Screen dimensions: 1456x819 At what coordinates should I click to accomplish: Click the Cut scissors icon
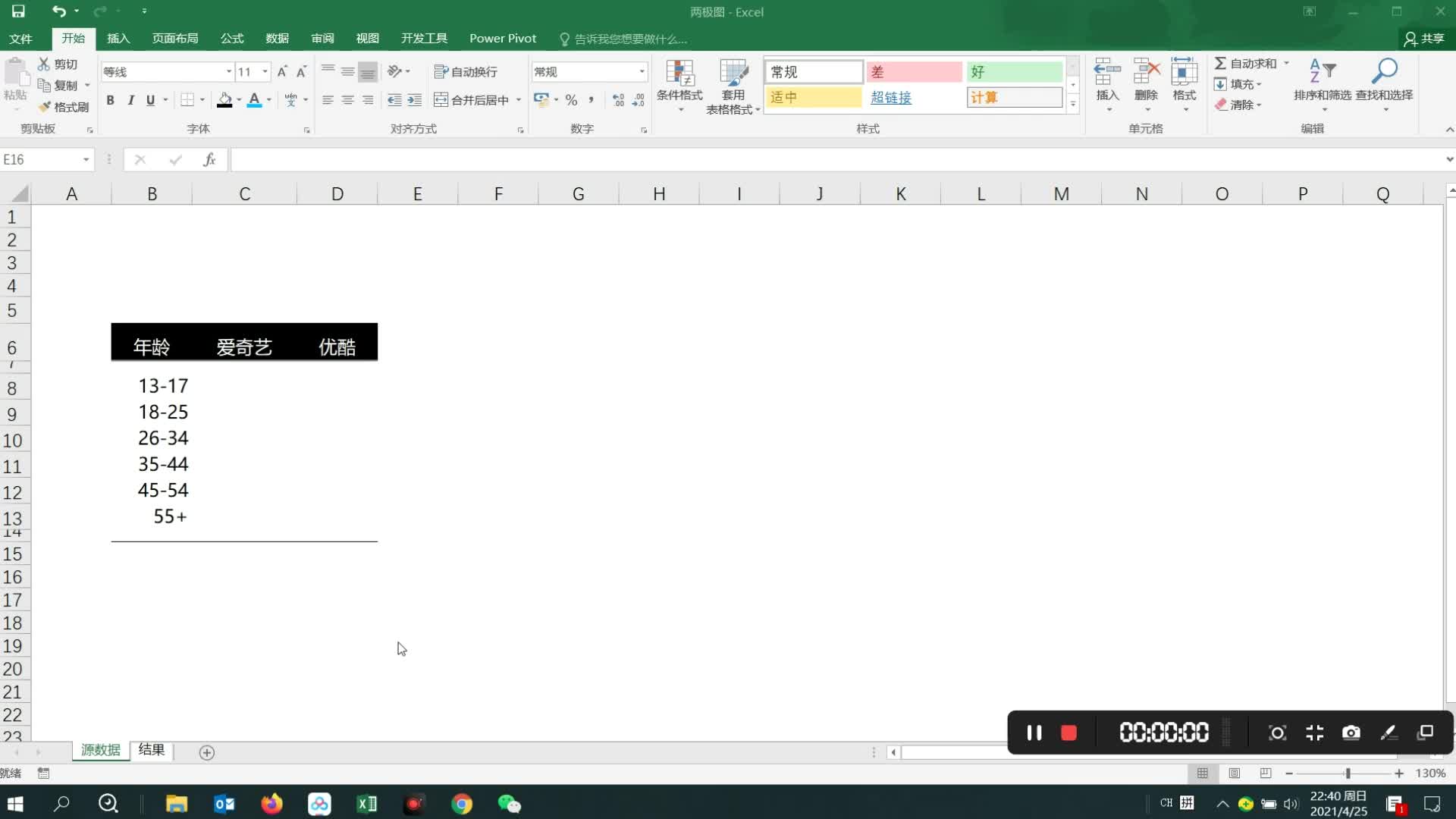coord(44,64)
